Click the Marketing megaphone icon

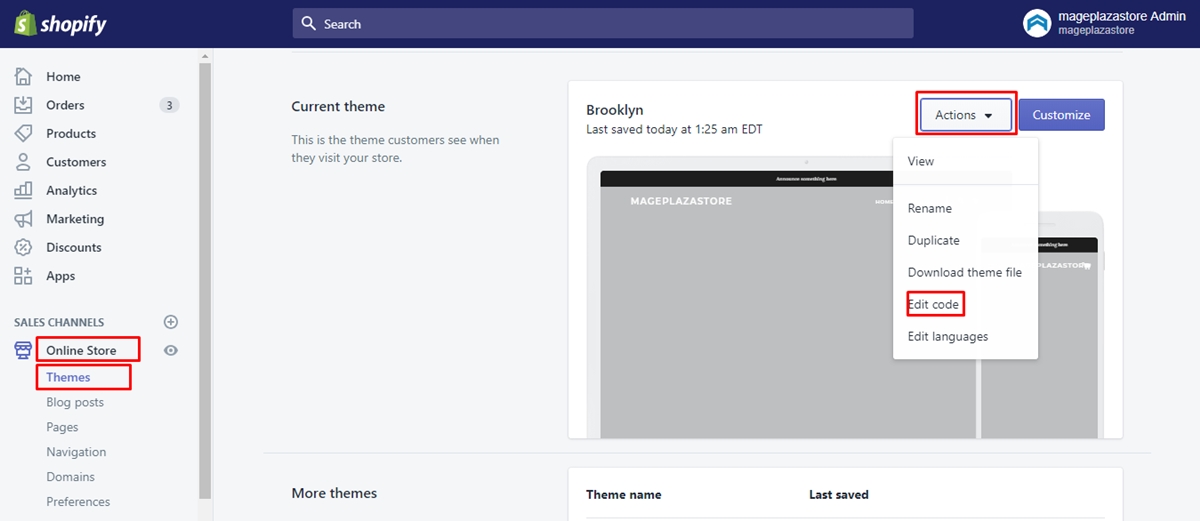tap(23, 219)
